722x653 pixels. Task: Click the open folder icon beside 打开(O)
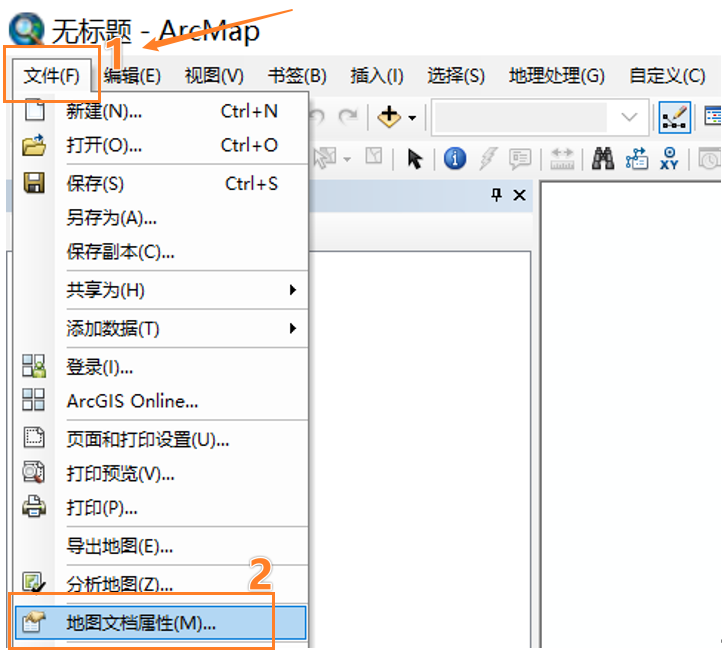point(34,145)
